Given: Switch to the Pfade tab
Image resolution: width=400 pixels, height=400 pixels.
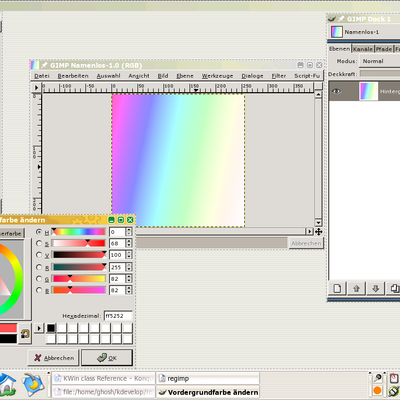Looking at the screenshot, I should 384,49.
